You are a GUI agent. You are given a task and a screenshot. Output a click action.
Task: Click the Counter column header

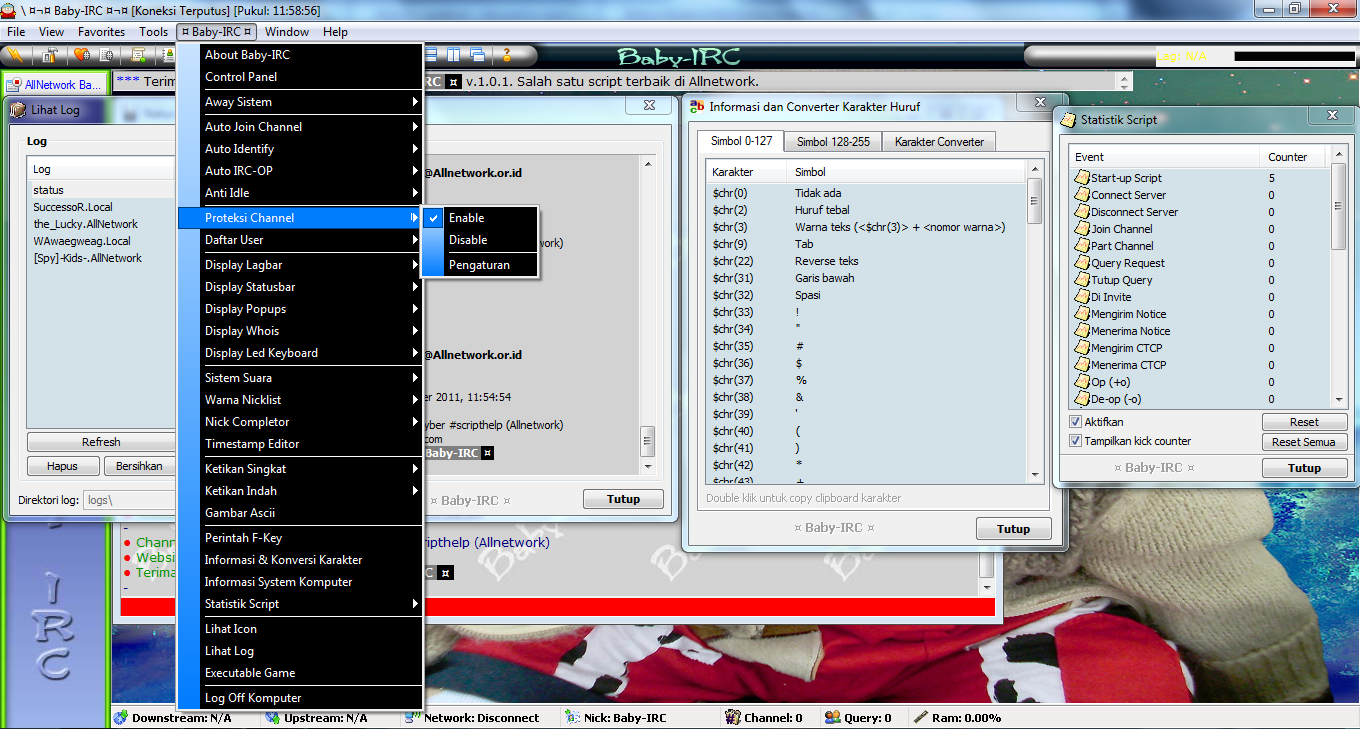coord(1294,157)
